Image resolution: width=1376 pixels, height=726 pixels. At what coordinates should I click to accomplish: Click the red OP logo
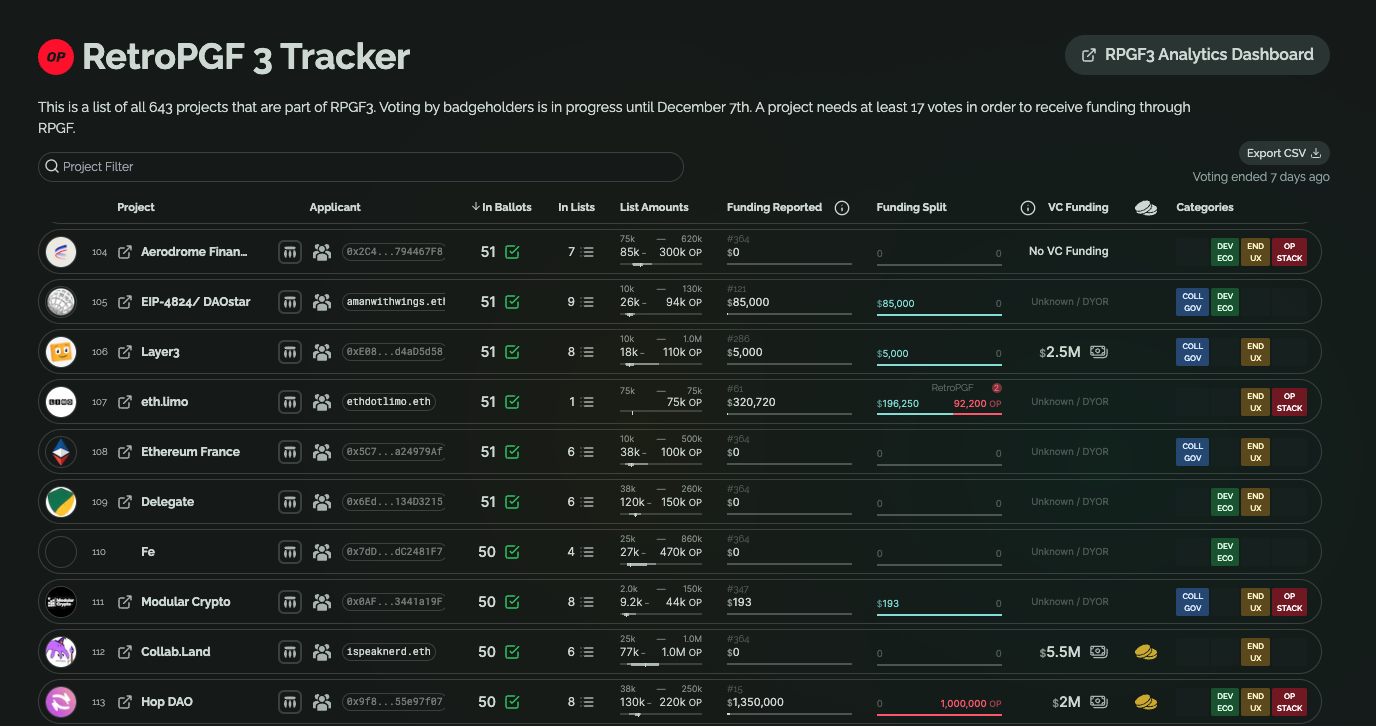56,57
